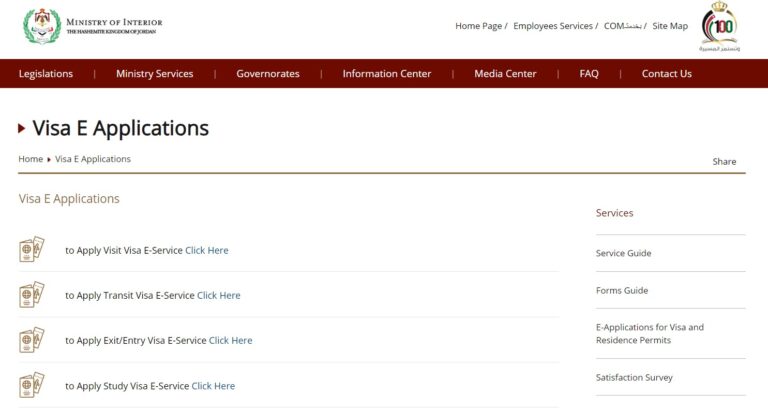Click Click Here for Visit Visa E-Service

[x=207, y=251]
